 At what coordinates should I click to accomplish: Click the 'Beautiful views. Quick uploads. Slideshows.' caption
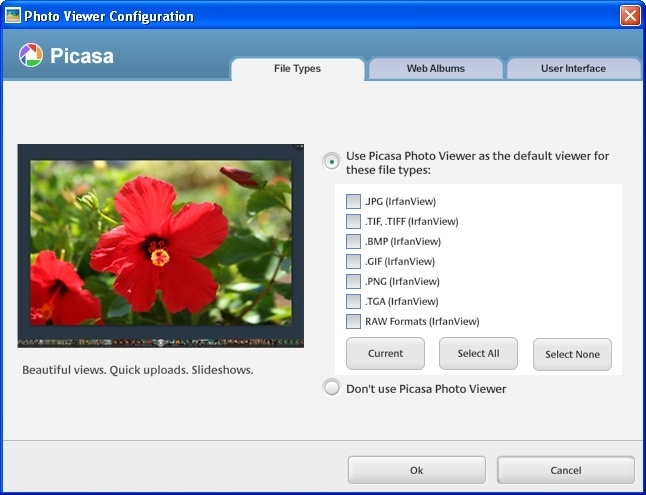[138, 370]
